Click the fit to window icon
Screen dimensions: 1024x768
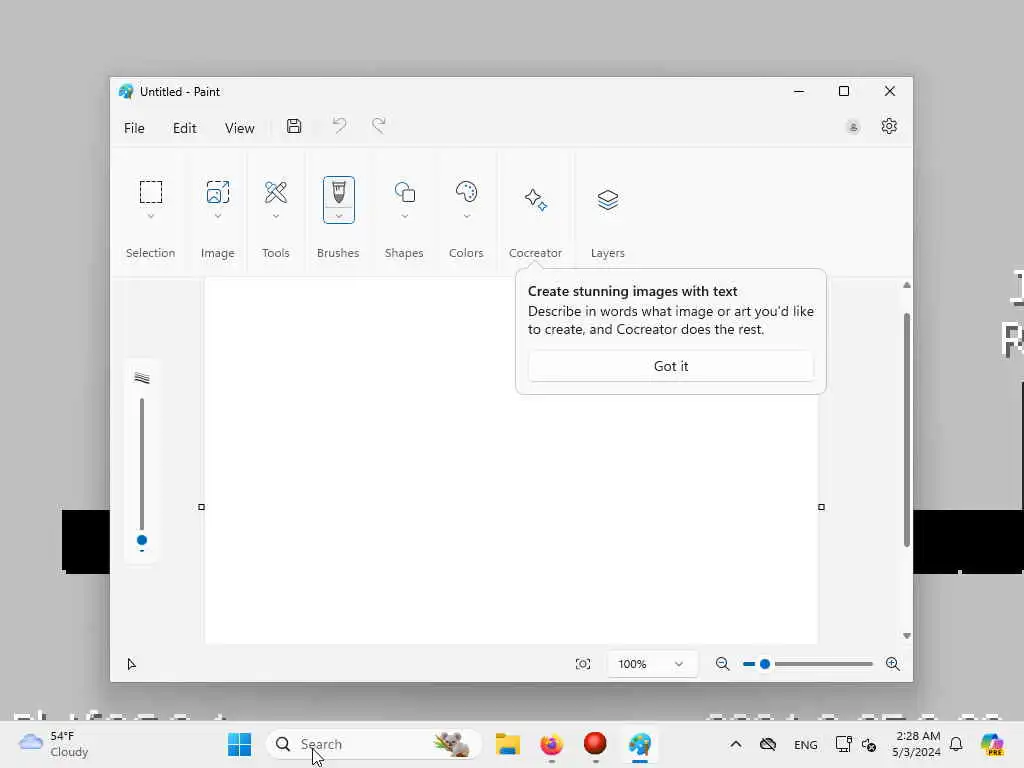click(x=583, y=664)
